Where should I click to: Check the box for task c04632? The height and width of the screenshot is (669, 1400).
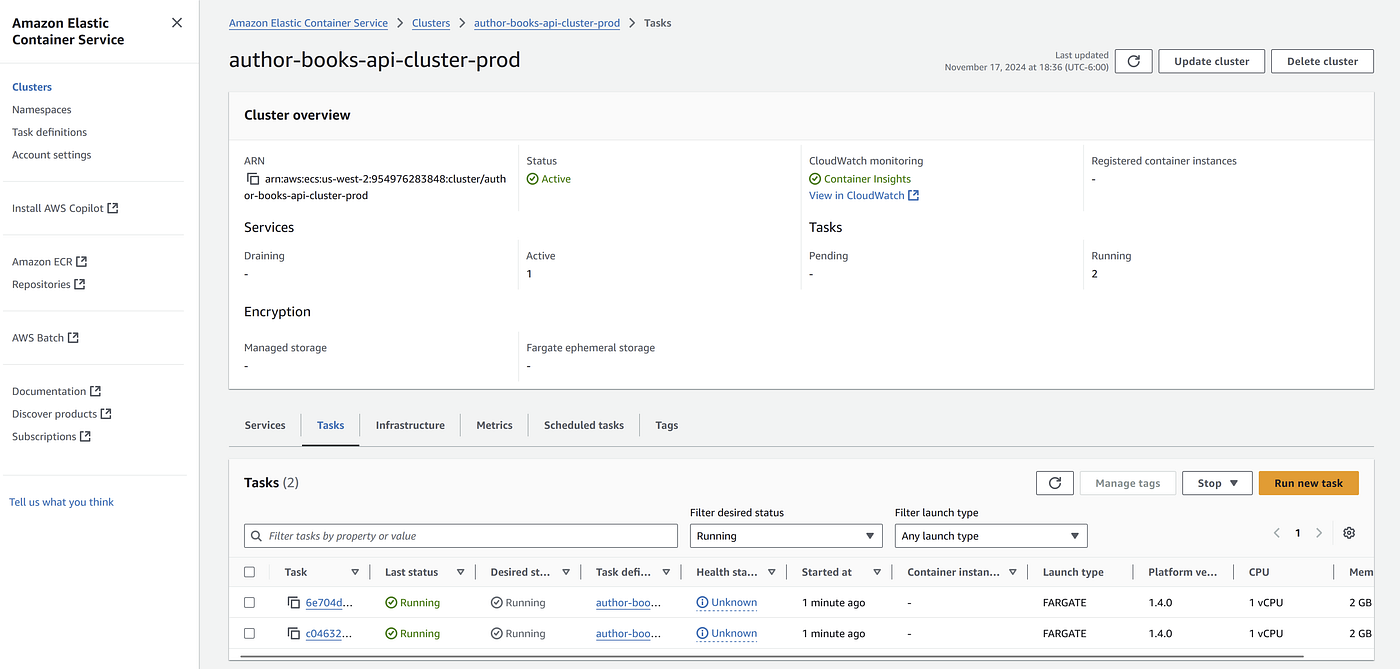249,634
